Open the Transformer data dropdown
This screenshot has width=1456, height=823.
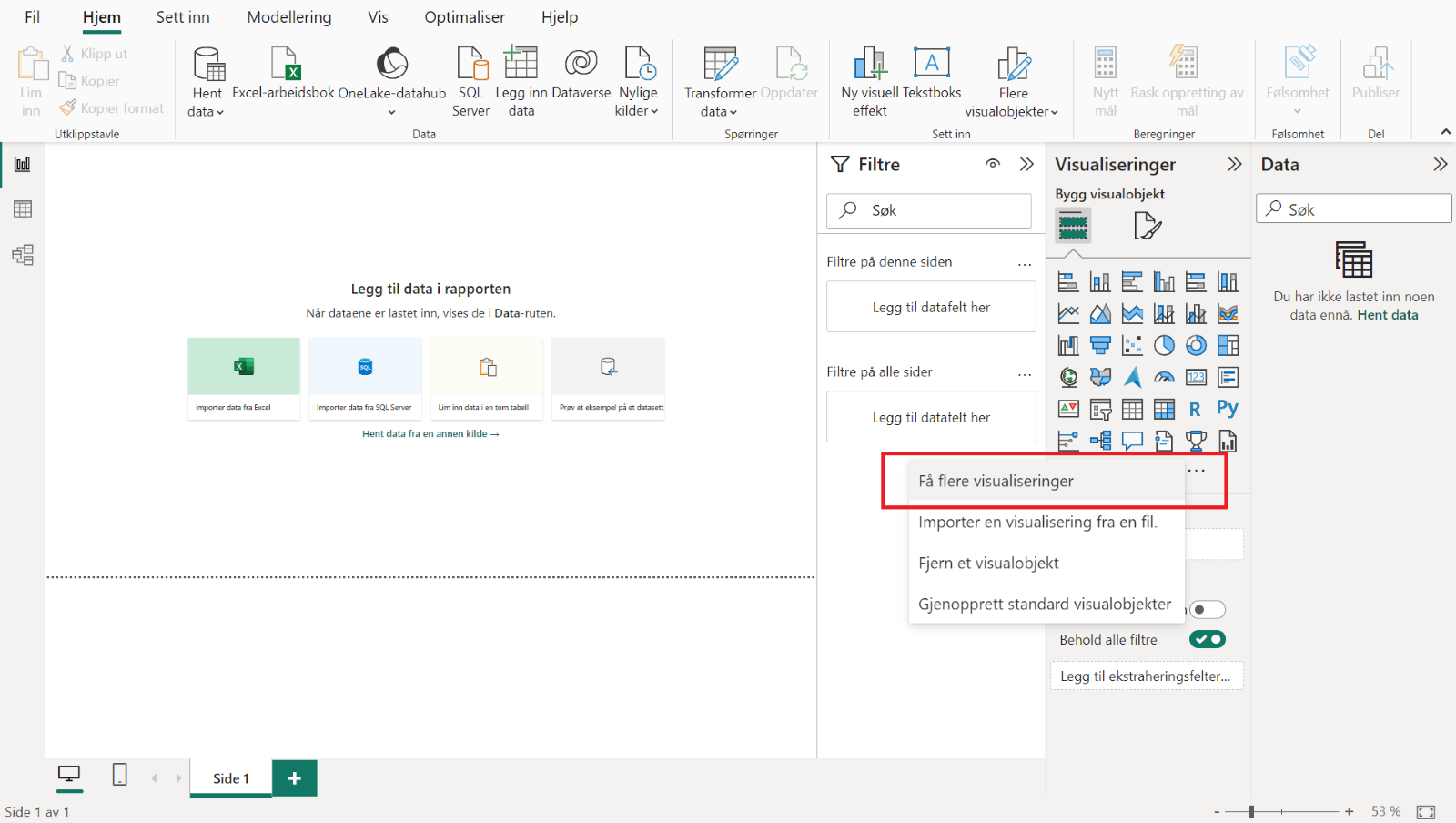click(x=719, y=111)
